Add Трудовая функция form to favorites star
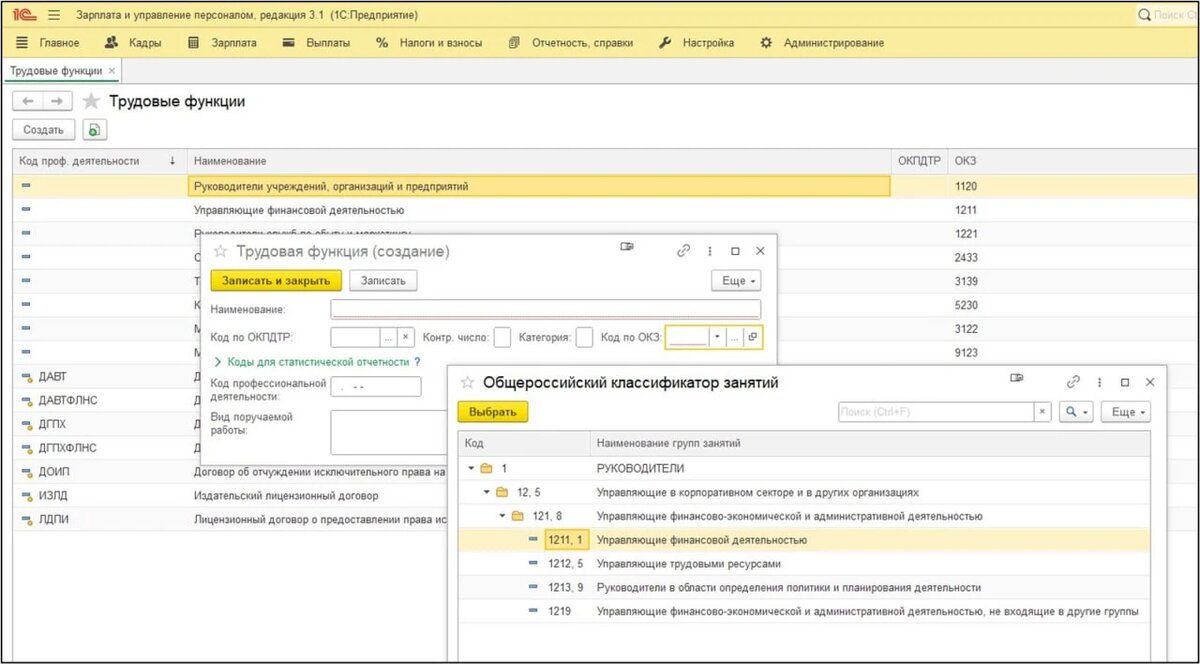 [220, 252]
